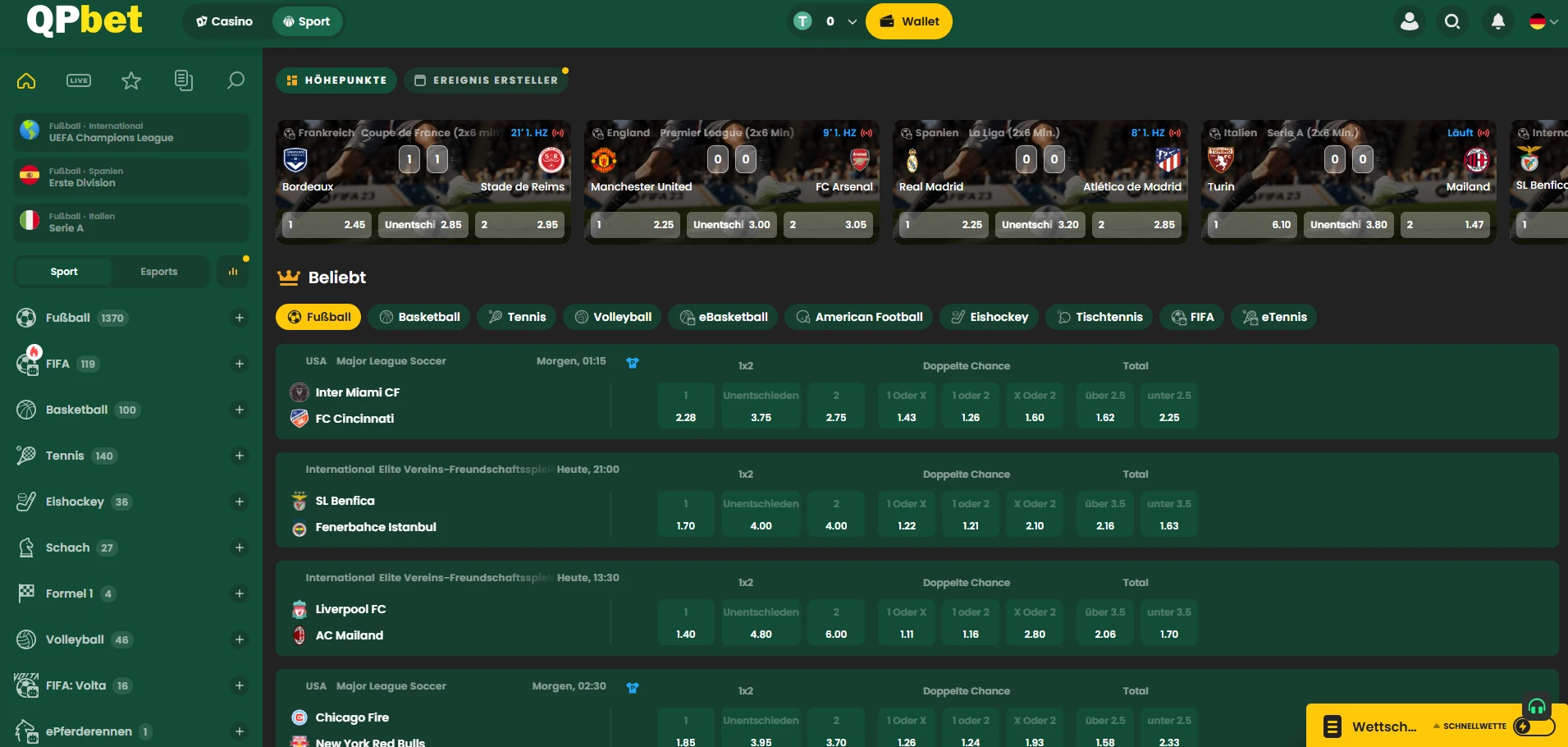Open notifications bell icon
Screen dimensions: 1568x747
click(1497, 21)
